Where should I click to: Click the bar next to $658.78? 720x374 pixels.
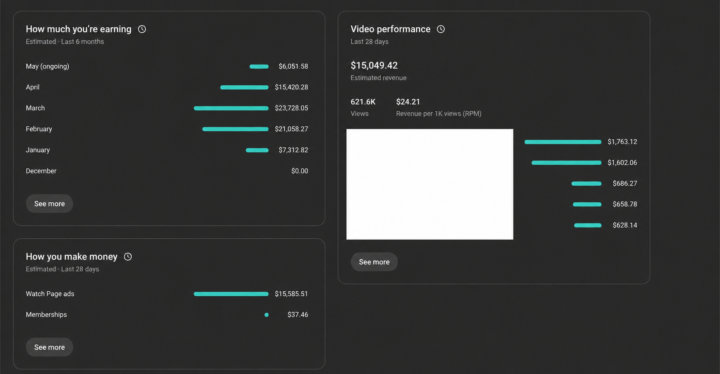coord(587,204)
